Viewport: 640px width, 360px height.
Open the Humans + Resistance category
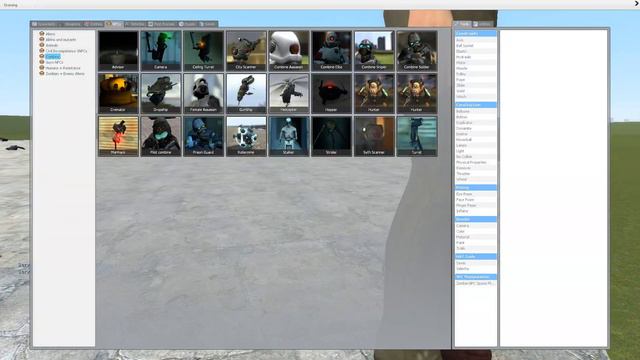click(63, 68)
